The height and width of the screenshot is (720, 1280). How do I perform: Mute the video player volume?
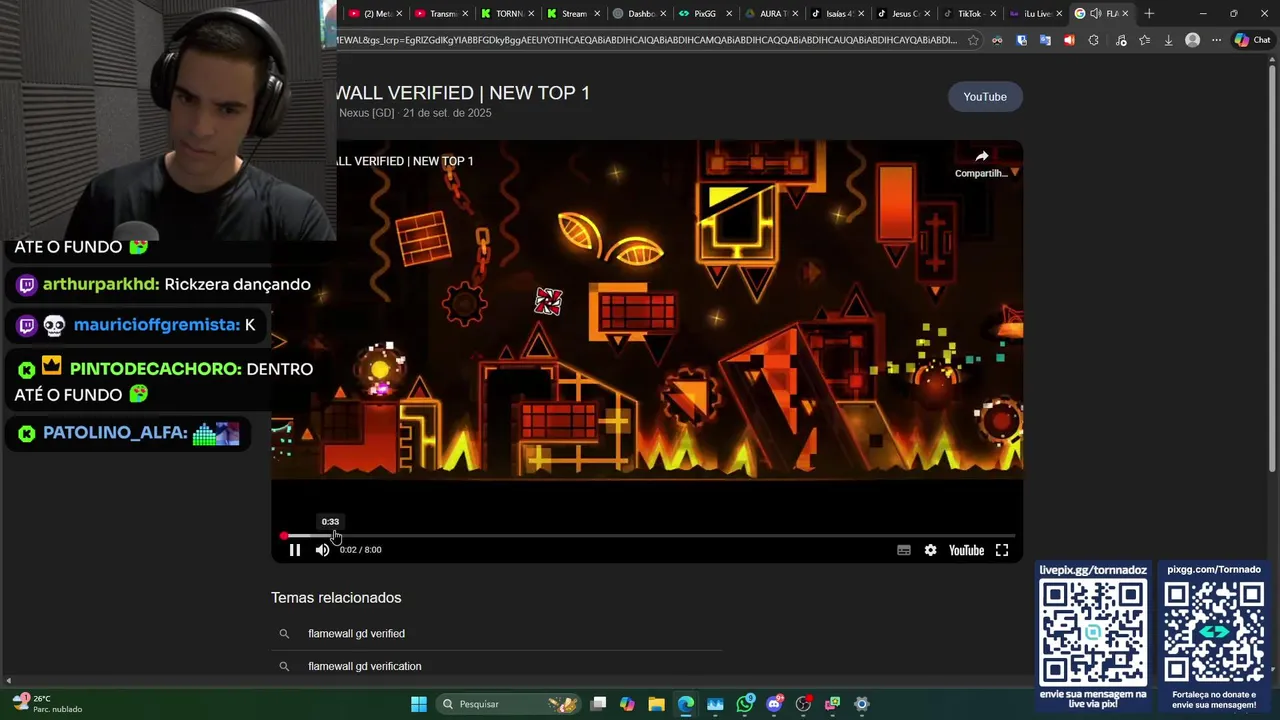322,550
